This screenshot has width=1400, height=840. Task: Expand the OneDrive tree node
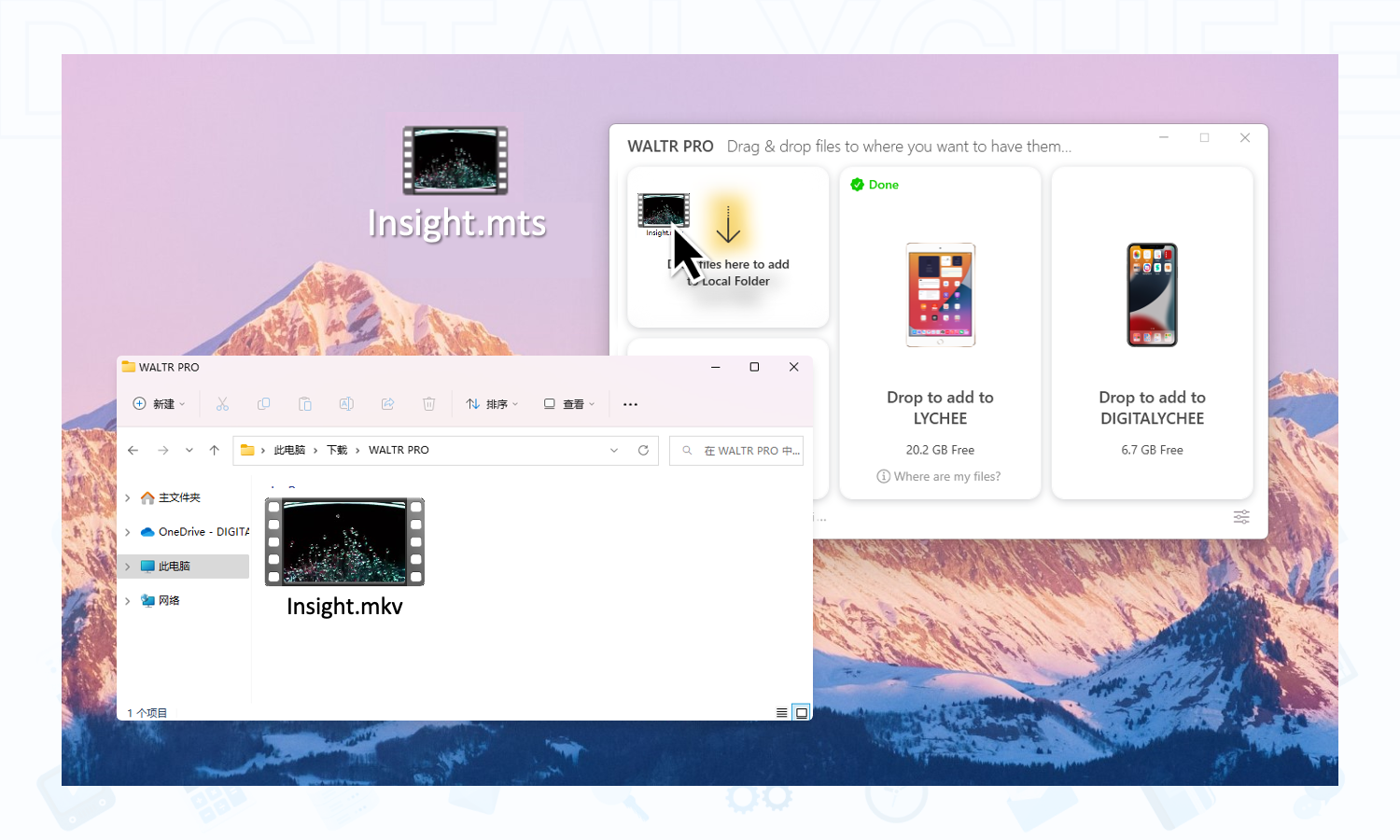[x=128, y=532]
